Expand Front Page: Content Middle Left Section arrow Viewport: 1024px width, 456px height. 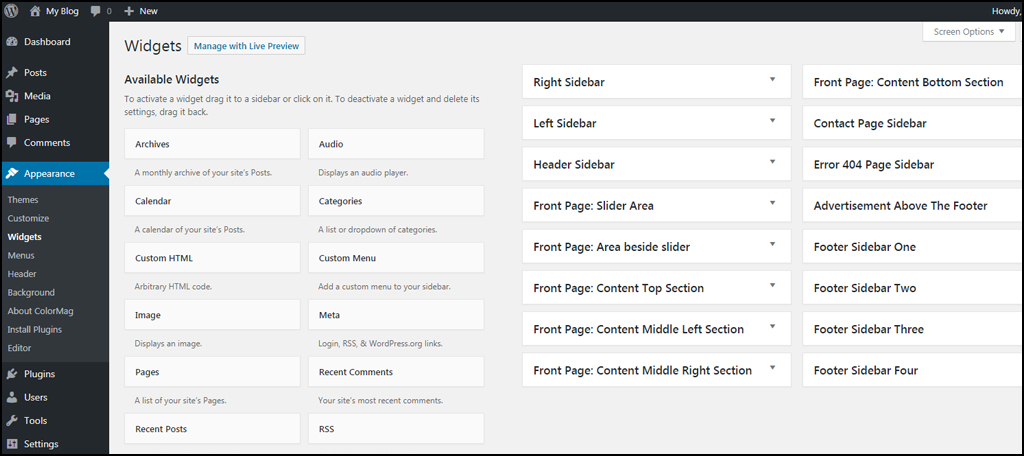tap(773, 326)
